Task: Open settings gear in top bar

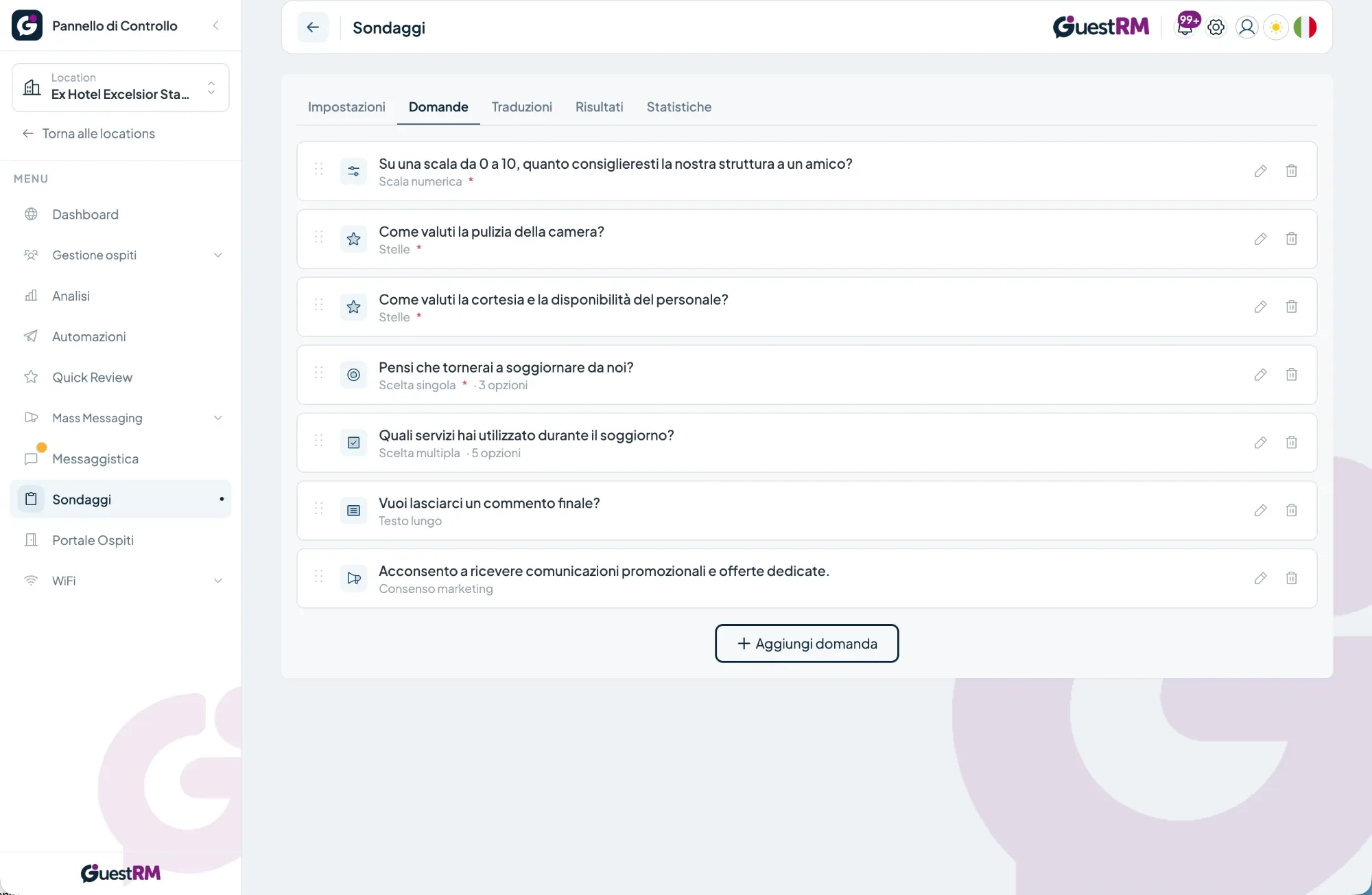Action: tap(1216, 27)
